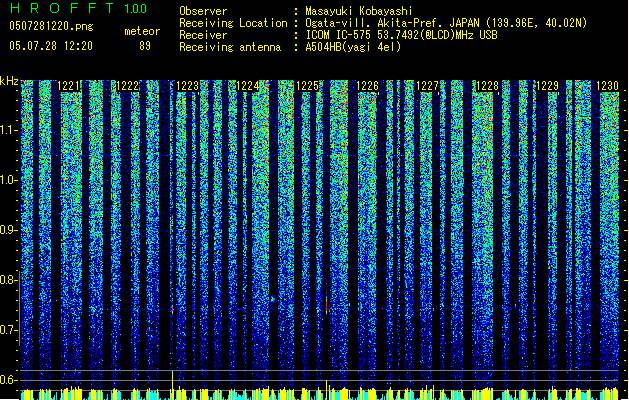Click the time marker 1225
This screenshot has height=400, width=629.
[x=307, y=86]
